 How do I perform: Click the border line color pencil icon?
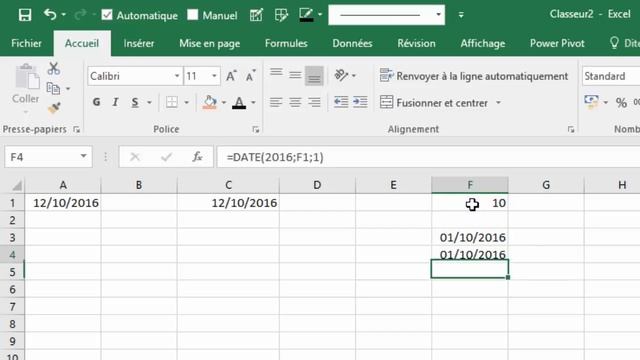[306, 15]
